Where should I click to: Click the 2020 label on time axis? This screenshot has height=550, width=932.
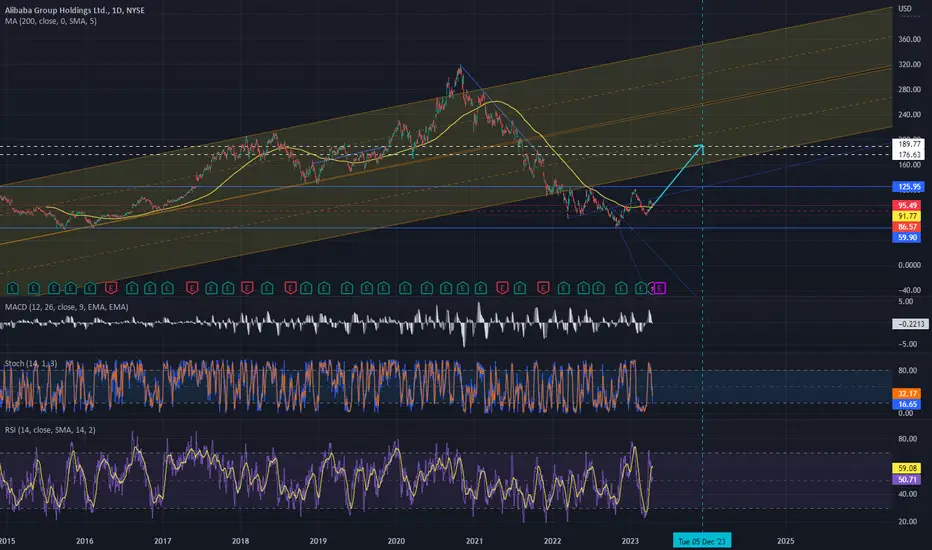(396, 541)
